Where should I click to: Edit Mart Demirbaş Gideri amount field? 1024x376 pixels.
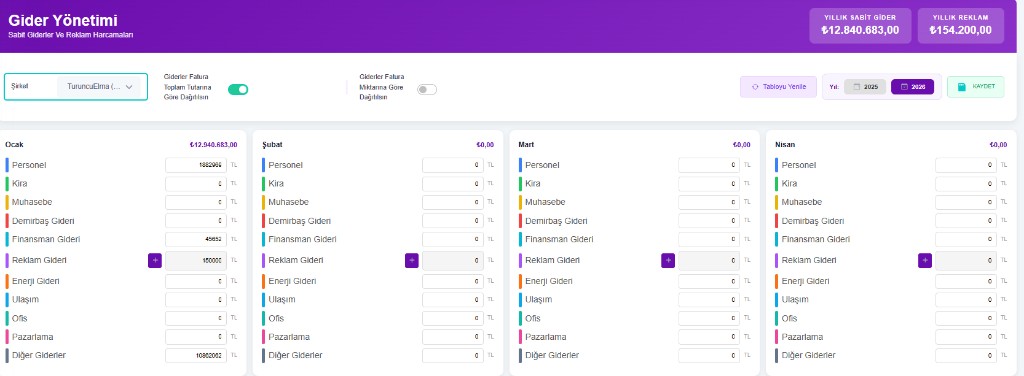709,221
